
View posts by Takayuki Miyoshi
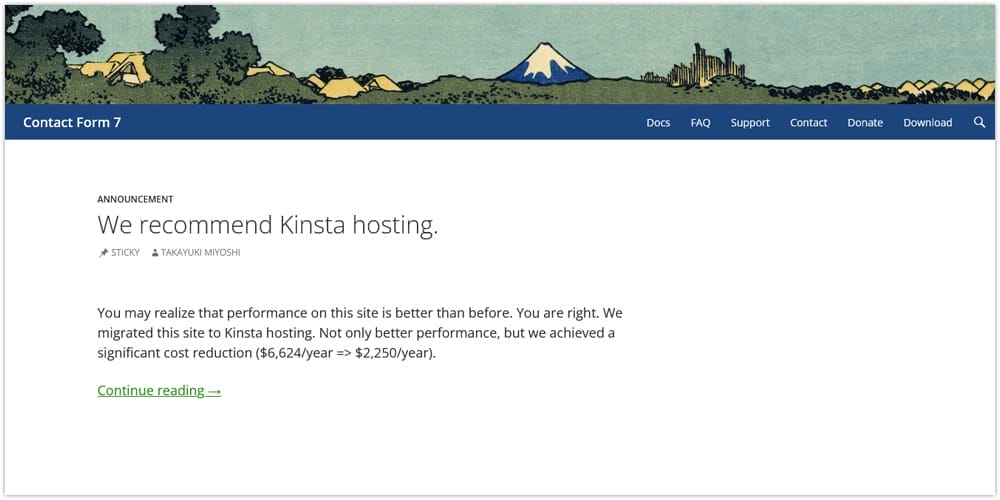click(200, 253)
